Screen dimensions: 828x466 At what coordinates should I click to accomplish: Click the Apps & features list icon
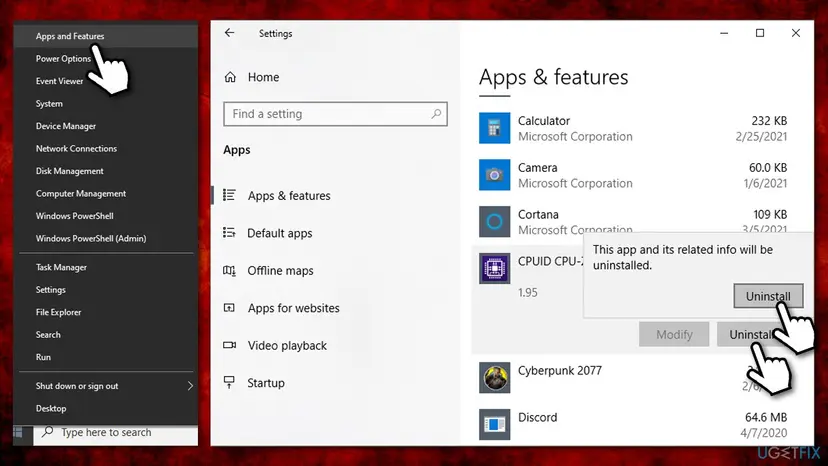[x=229, y=195]
